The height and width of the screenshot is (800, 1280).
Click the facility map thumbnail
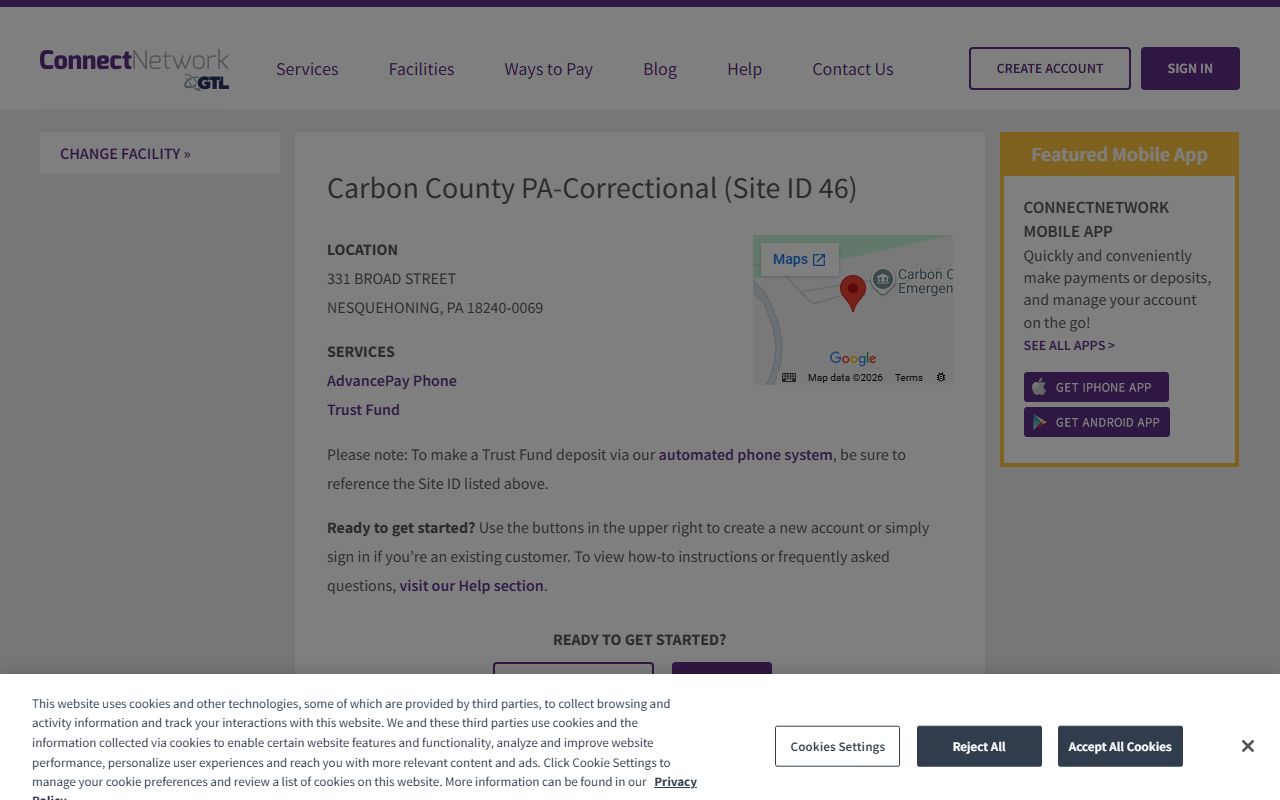coord(853,310)
